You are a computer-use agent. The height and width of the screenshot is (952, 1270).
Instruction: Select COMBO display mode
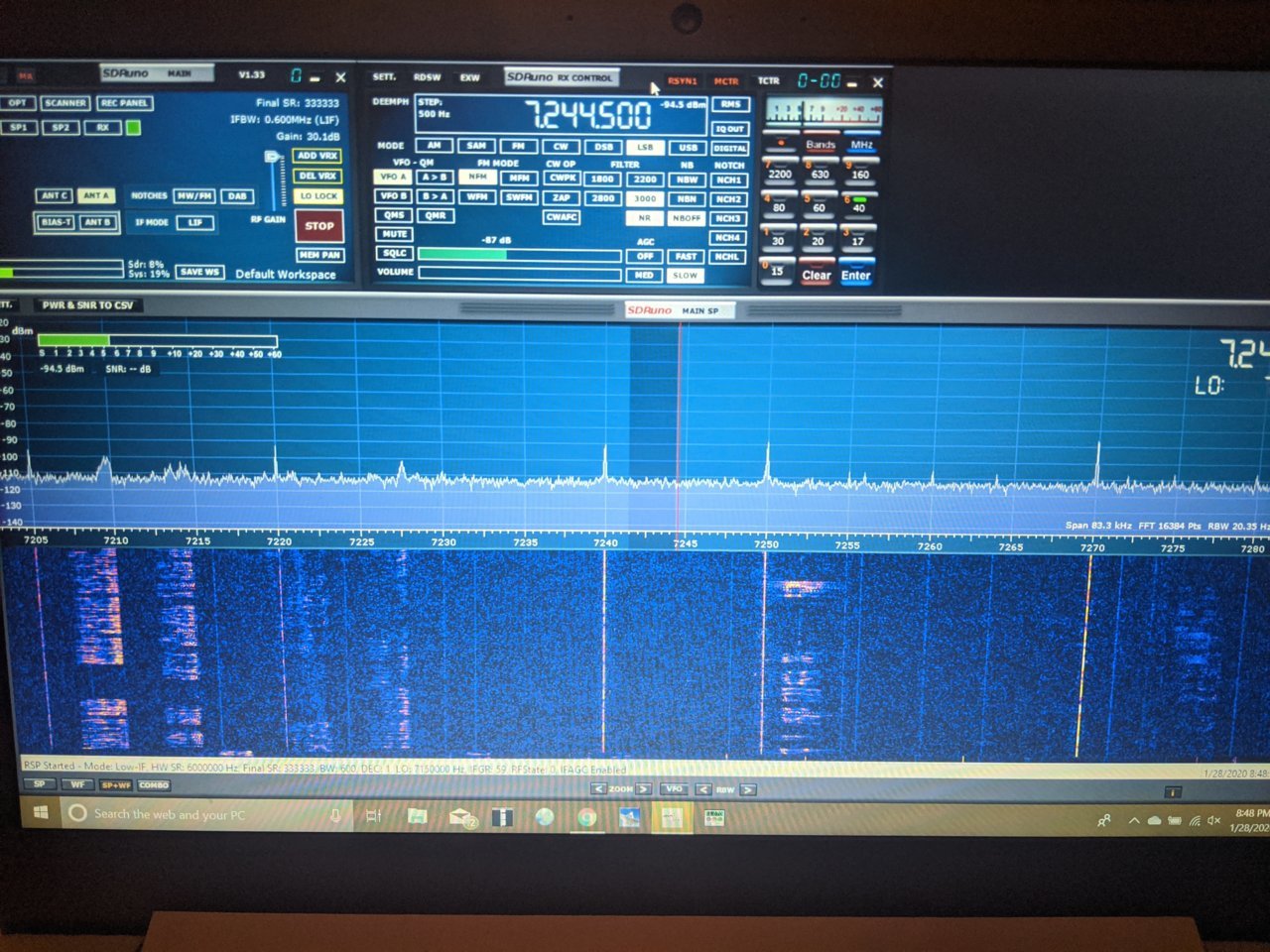tap(154, 785)
